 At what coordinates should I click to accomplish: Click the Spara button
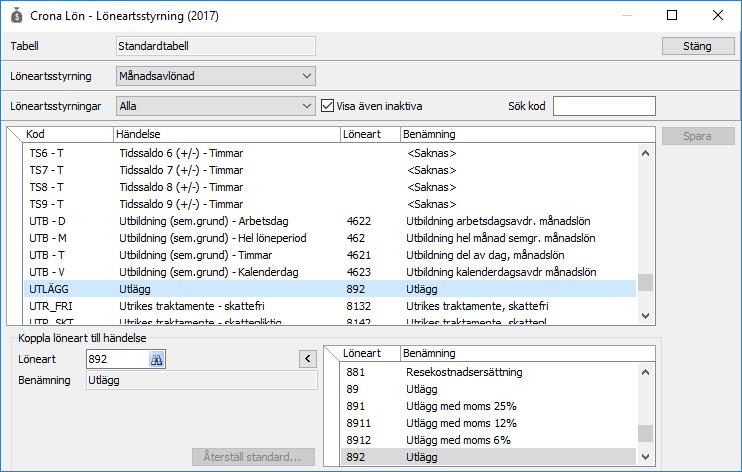coord(698,136)
